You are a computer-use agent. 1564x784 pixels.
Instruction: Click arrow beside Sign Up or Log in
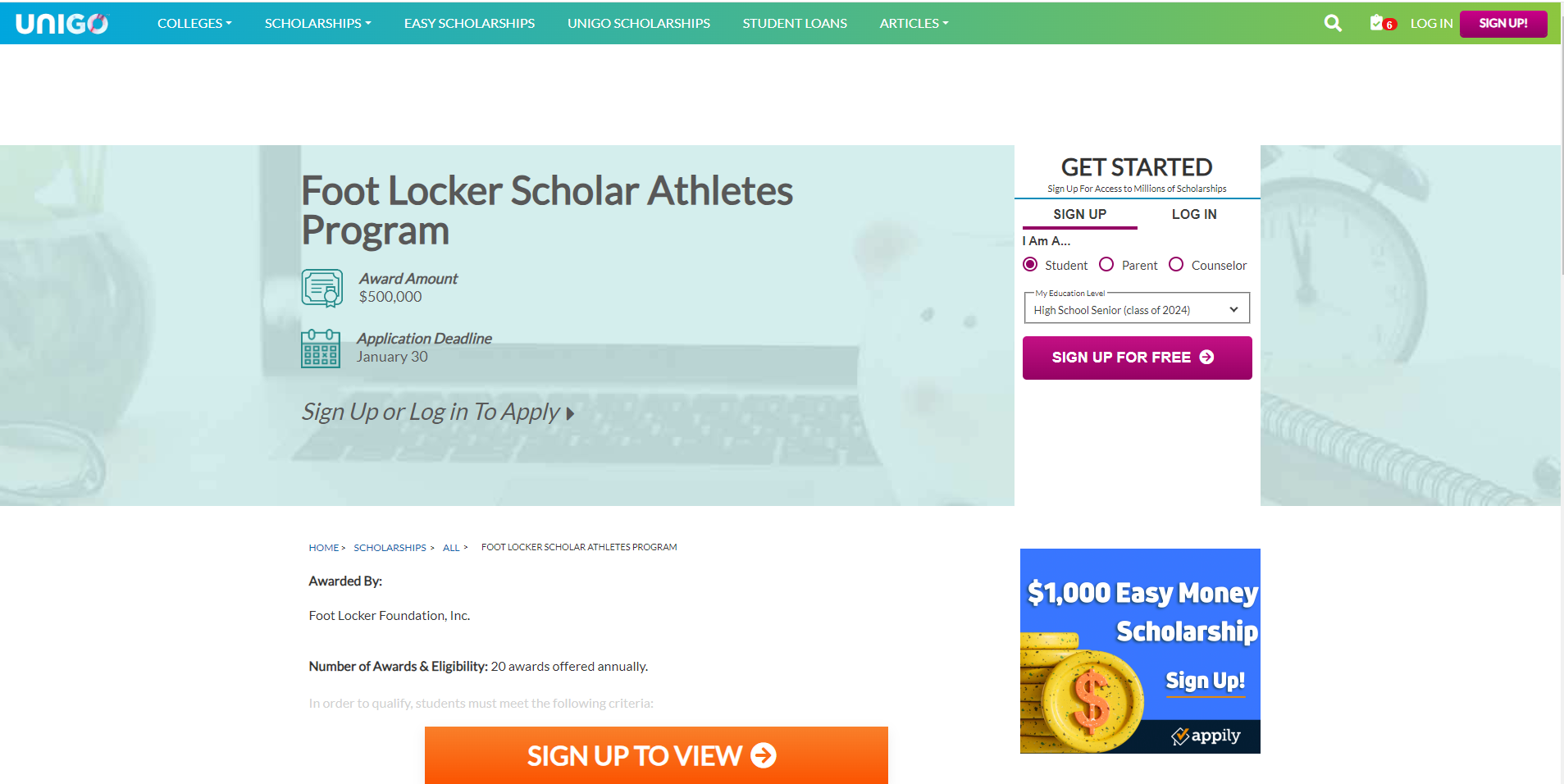(x=570, y=413)
